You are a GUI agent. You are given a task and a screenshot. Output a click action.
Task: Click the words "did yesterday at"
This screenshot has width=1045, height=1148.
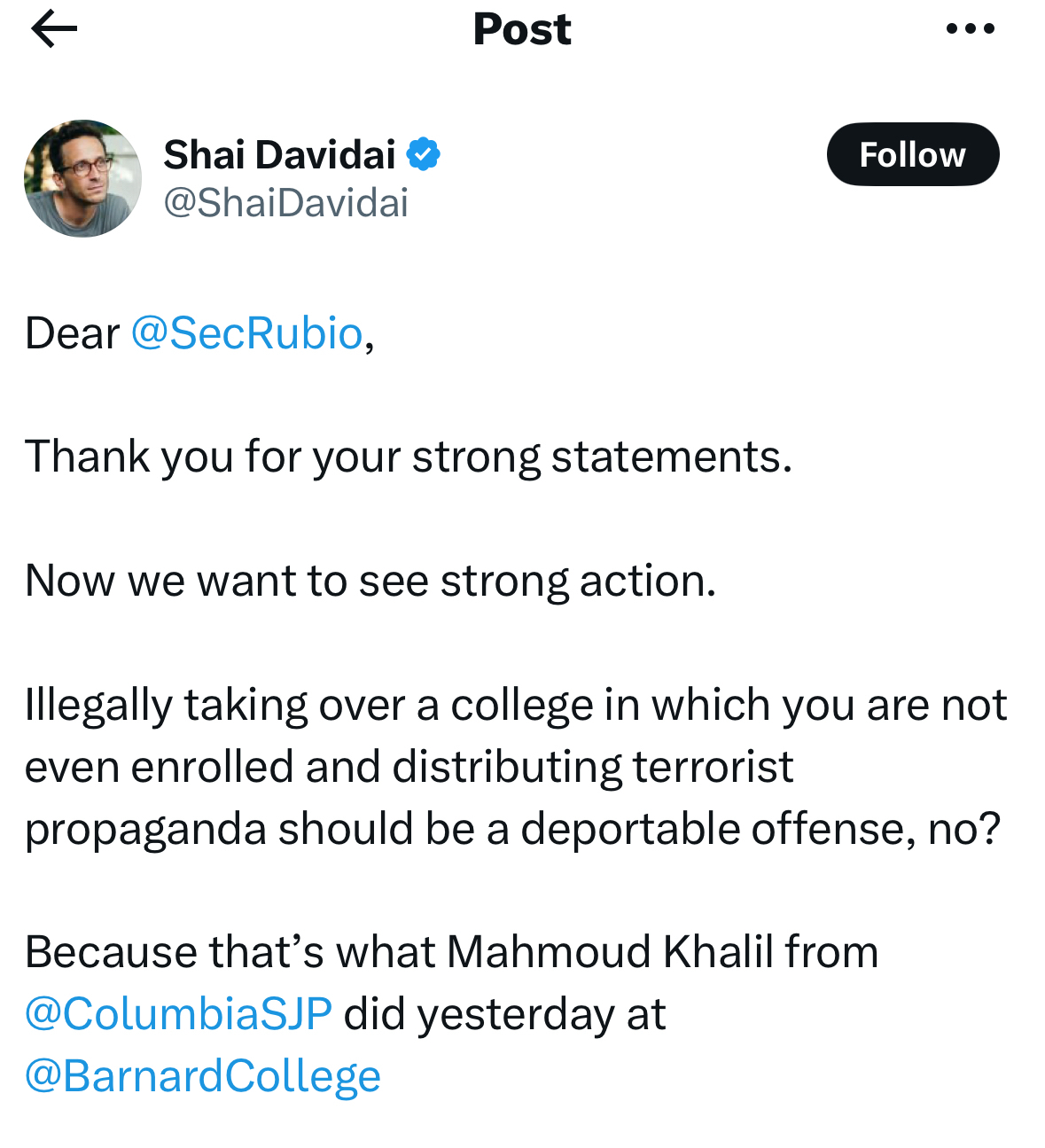pos(504,1013)
